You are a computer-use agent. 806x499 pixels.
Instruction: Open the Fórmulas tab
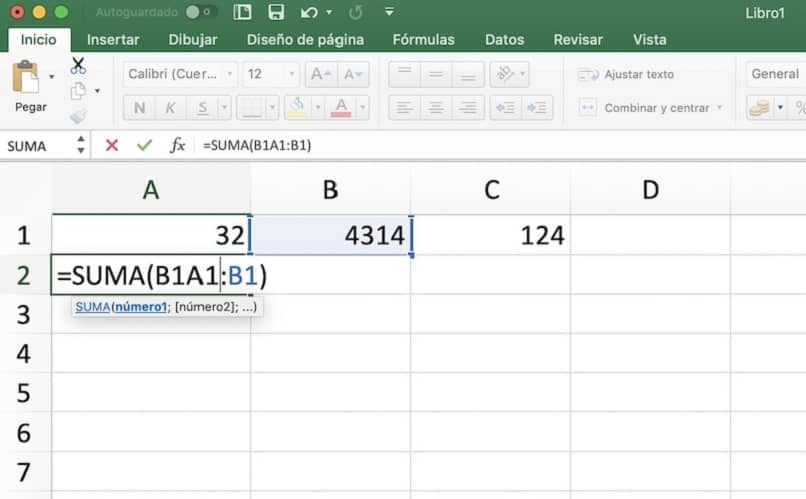(424, 40)
